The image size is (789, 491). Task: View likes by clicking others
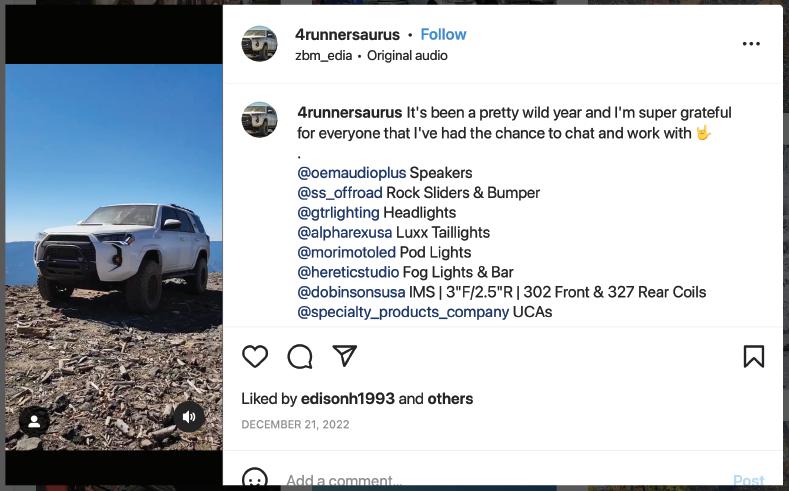point(450,399)
